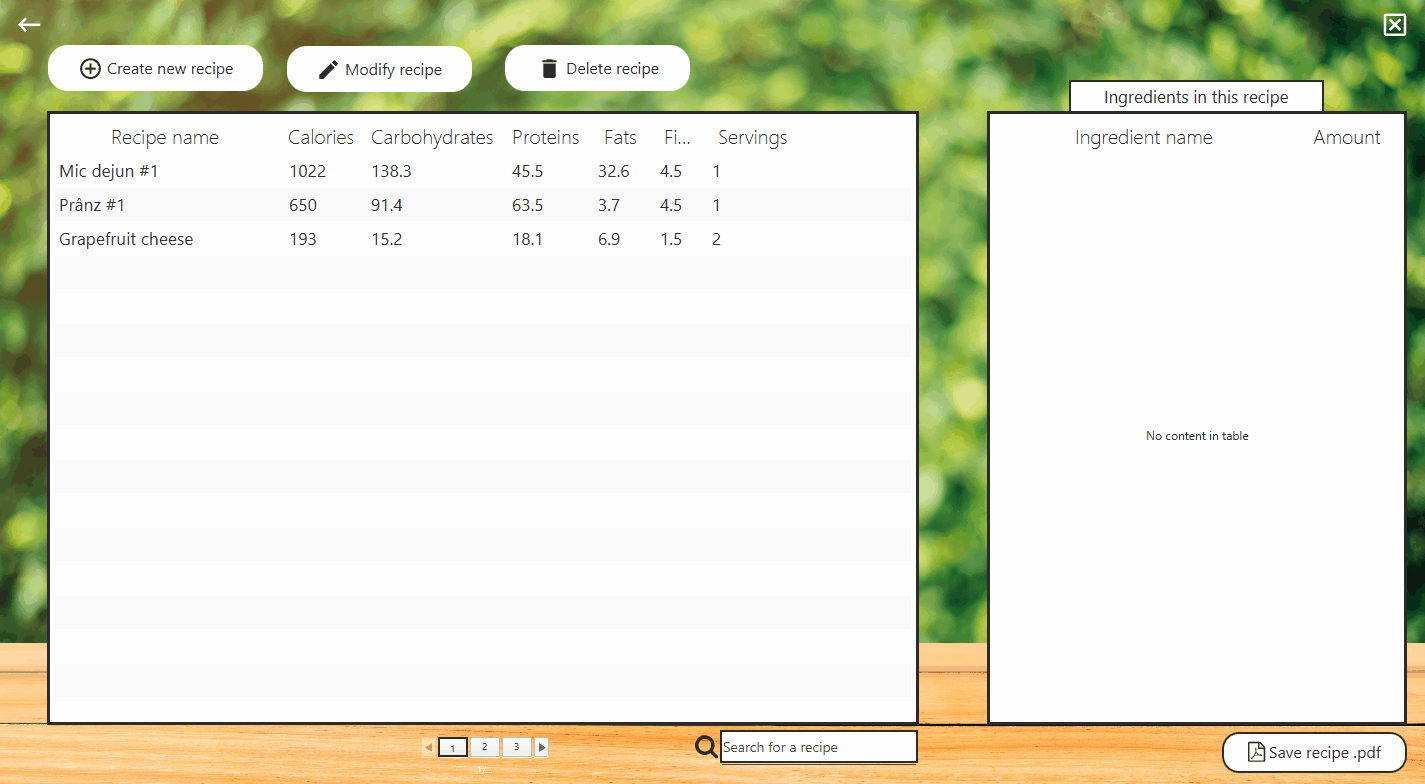This screenshot has height=784, width=1425.
Task: Close the recipe window with X icon
Action: 1395,25
